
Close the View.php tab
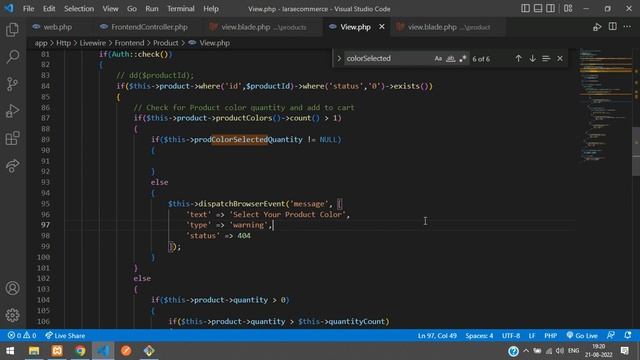pos(382,27)
